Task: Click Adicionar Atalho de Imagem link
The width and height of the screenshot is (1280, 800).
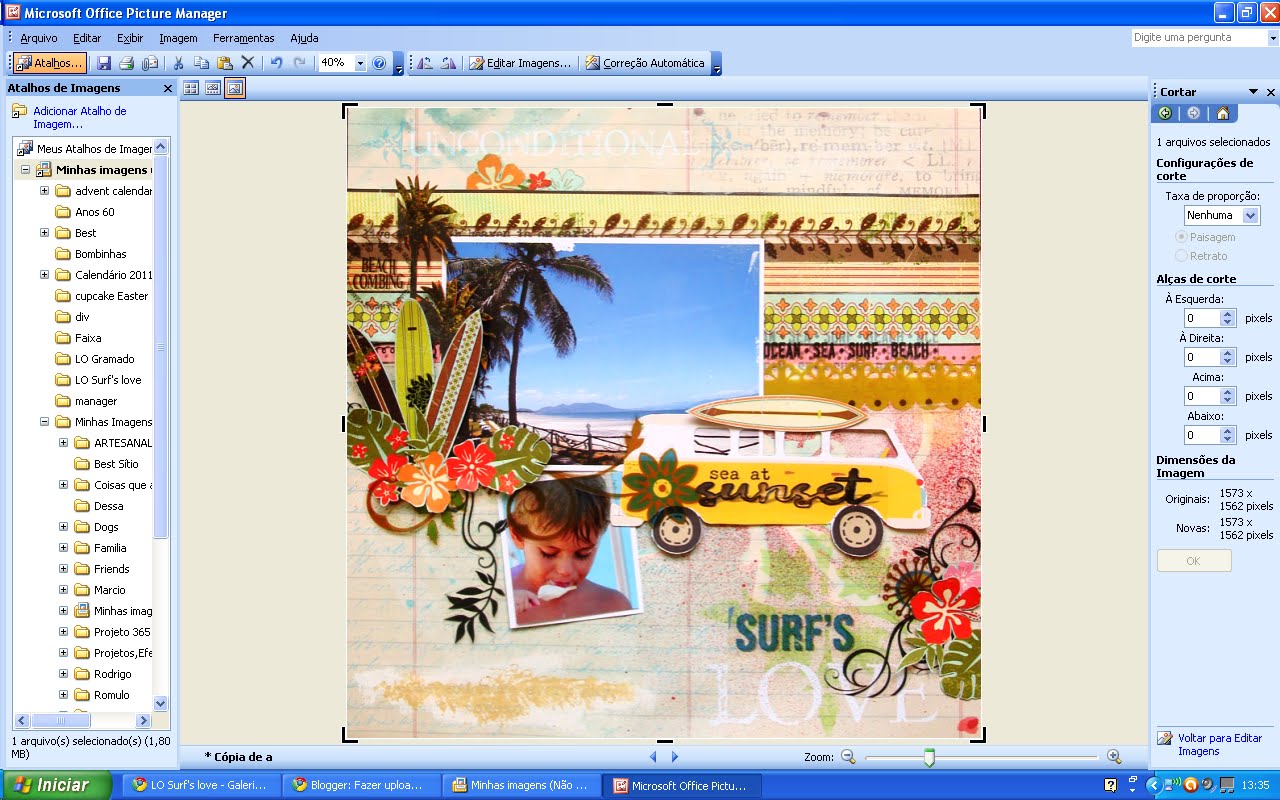Action: (79, 118)
